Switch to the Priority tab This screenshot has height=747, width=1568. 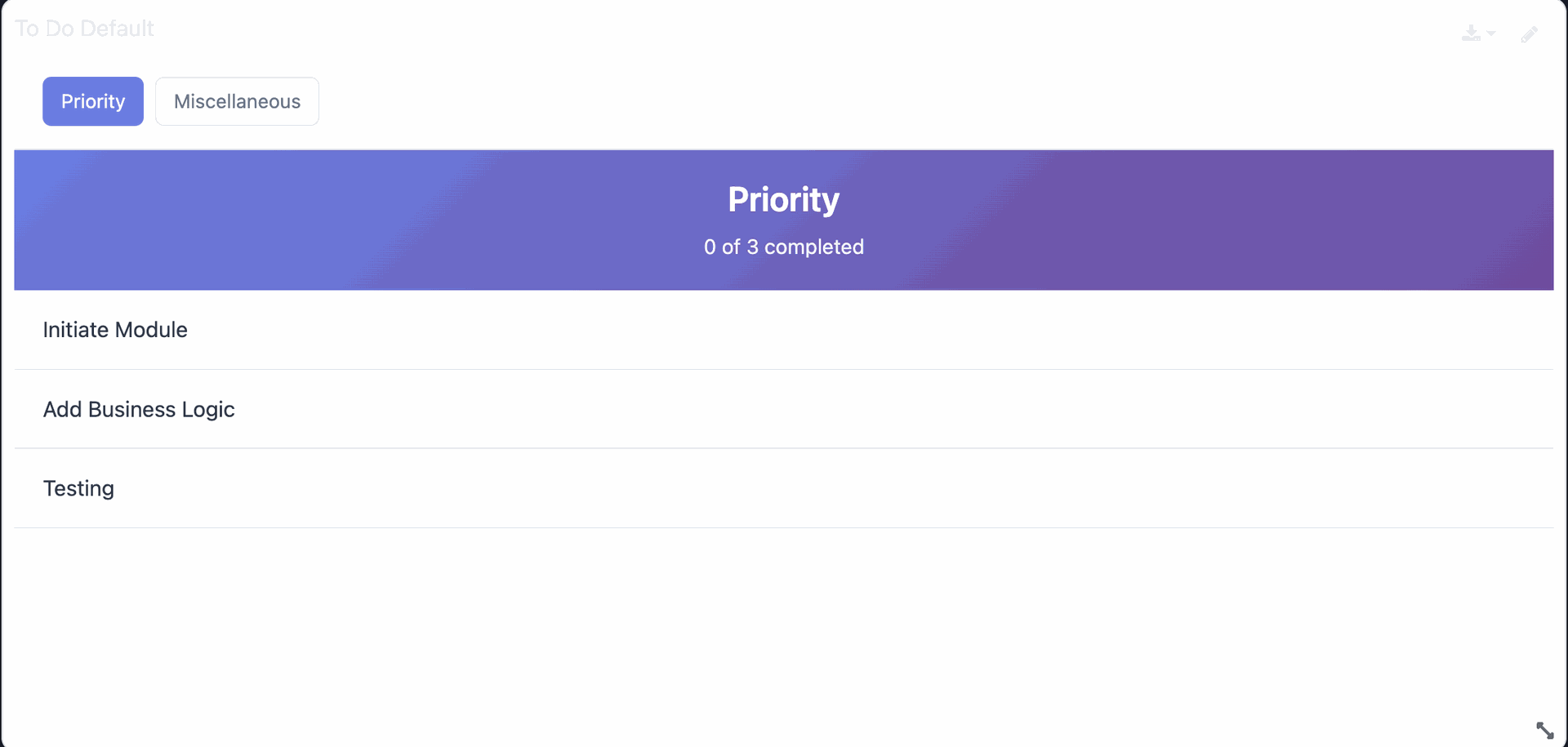(x=93, y=101)
